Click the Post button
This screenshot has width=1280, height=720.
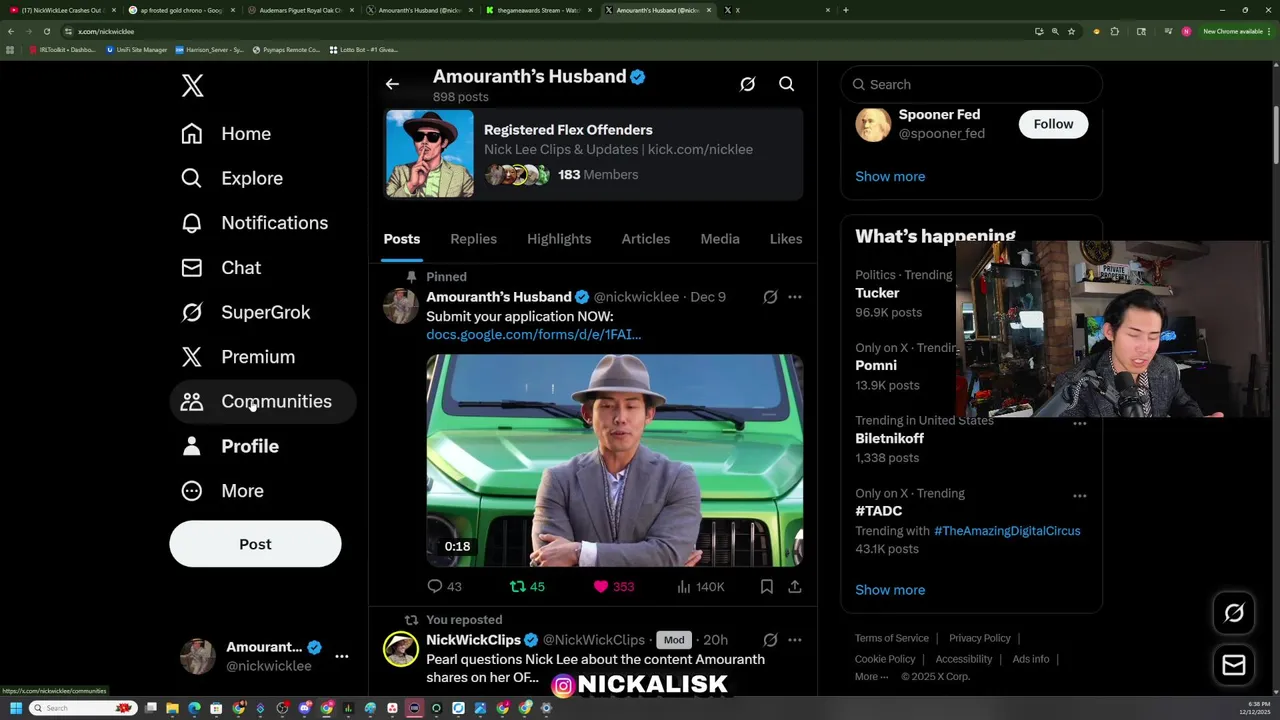pos(255,544)
